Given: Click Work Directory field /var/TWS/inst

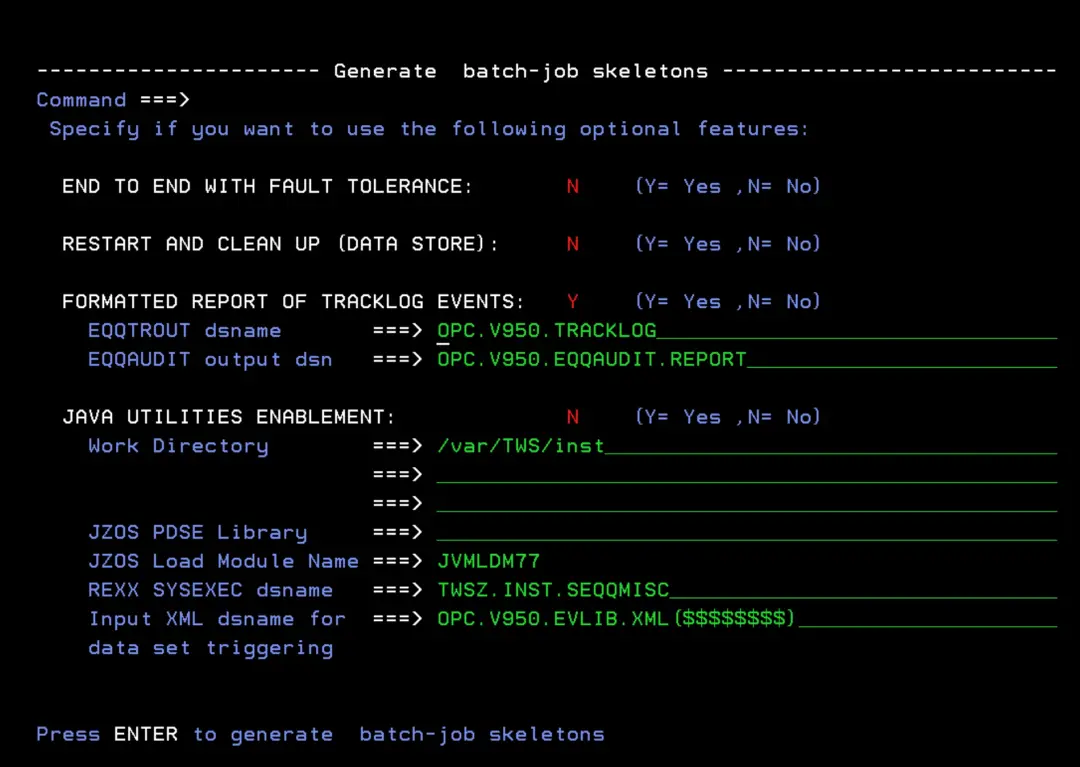Looking at the screenshot, I should (747, 446).
